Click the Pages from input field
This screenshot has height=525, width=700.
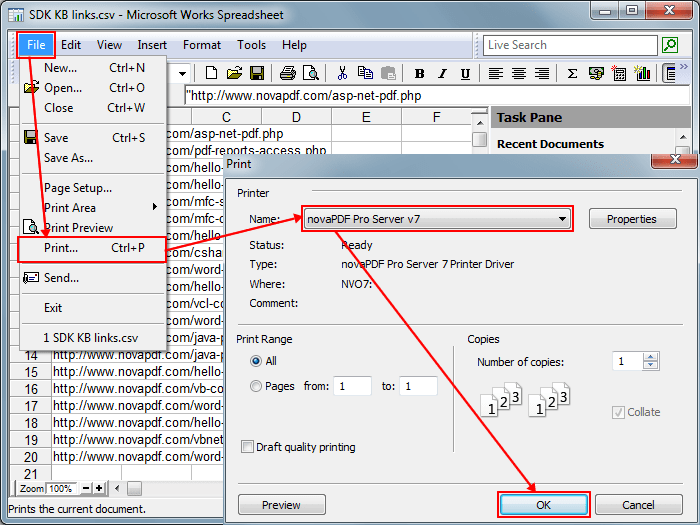click(x=352, y=386)
